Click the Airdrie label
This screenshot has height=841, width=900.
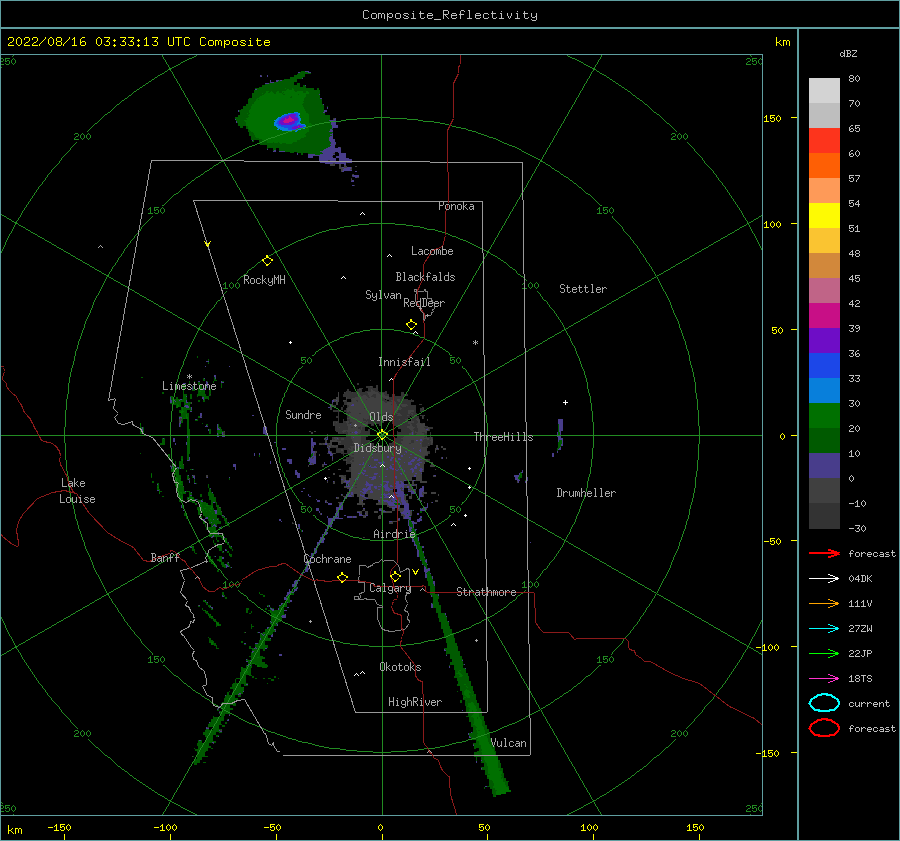(394, 534)
